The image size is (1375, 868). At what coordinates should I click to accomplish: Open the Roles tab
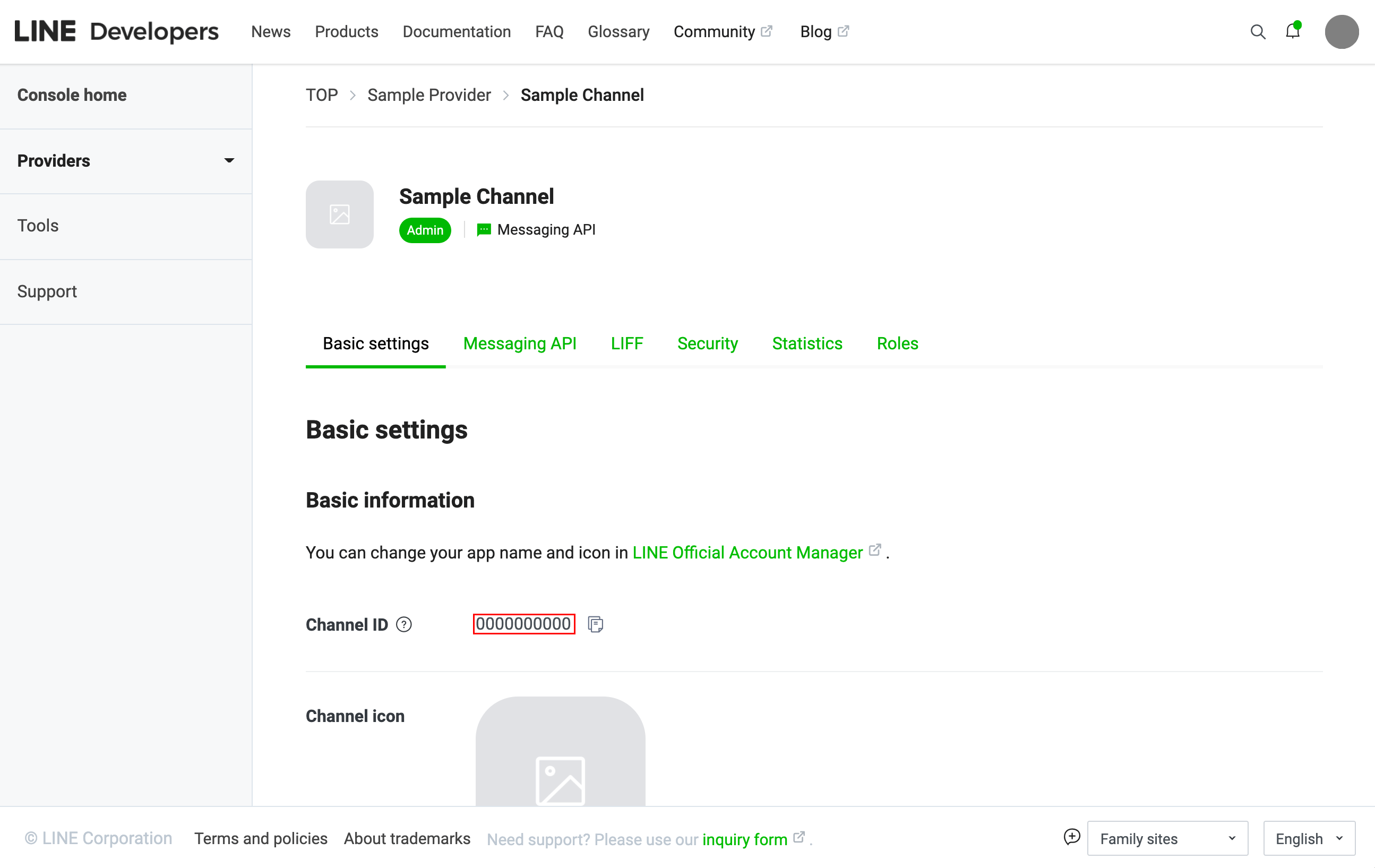click(897, 344)
